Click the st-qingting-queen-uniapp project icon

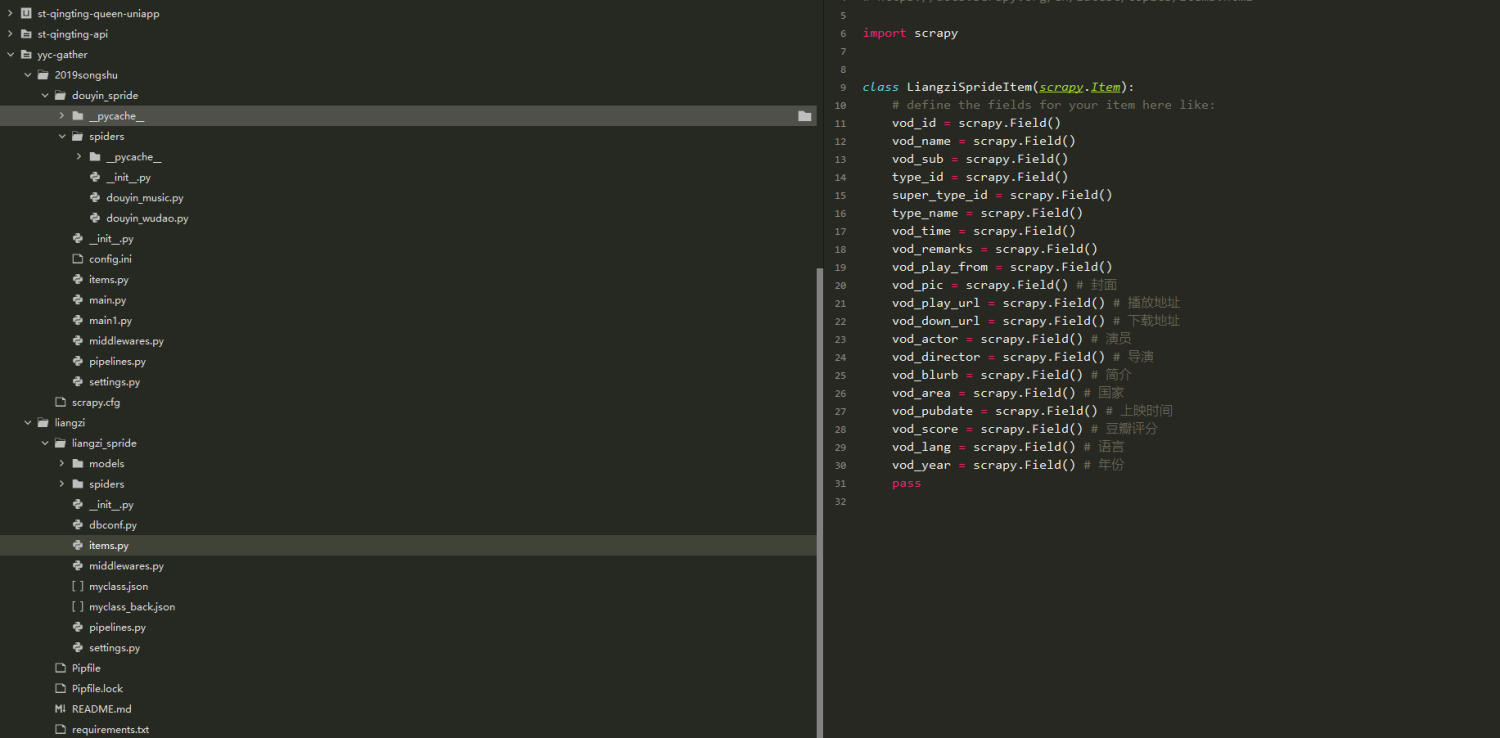(26, 14)
